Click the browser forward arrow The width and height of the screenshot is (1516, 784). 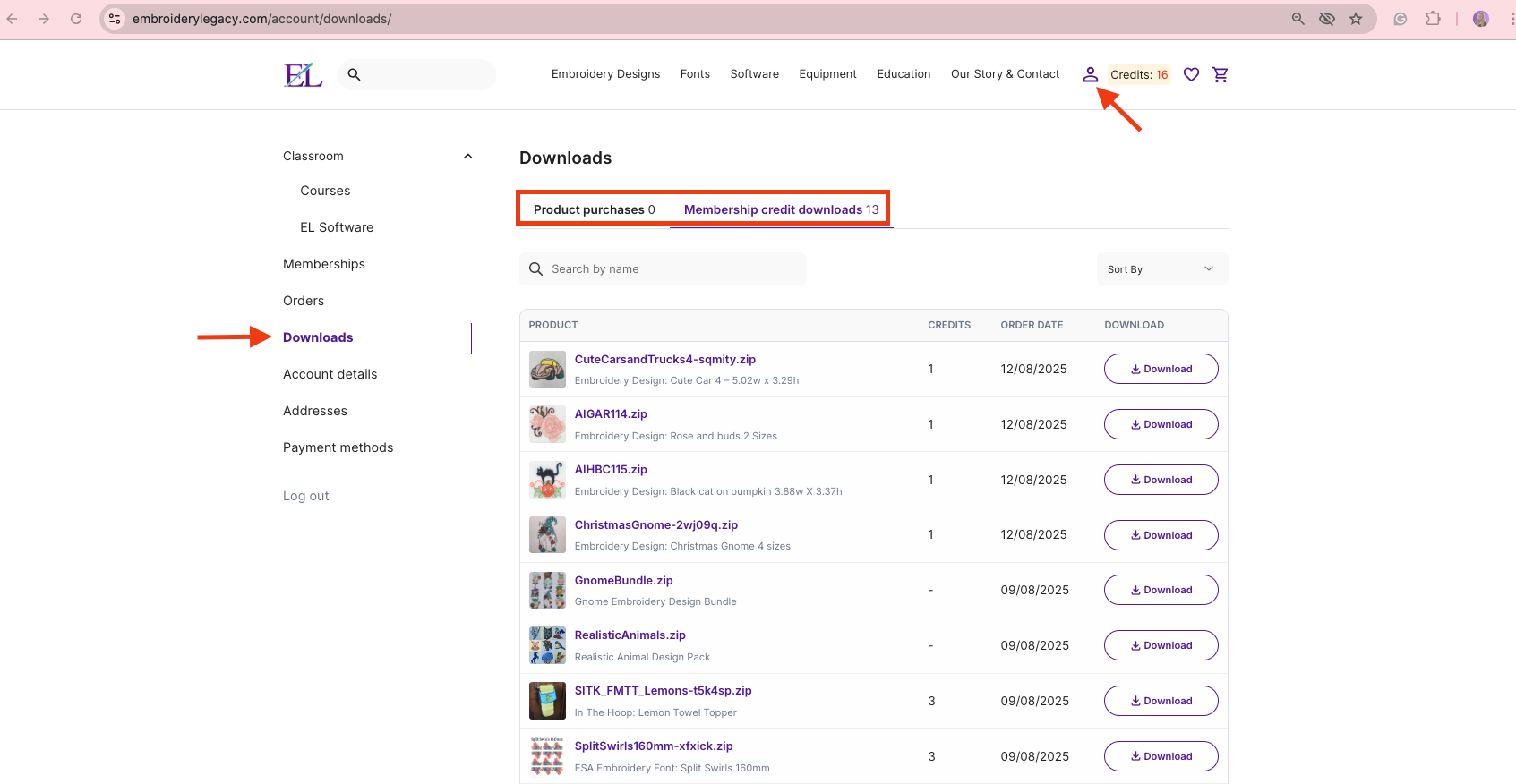(x=44, y=19)
